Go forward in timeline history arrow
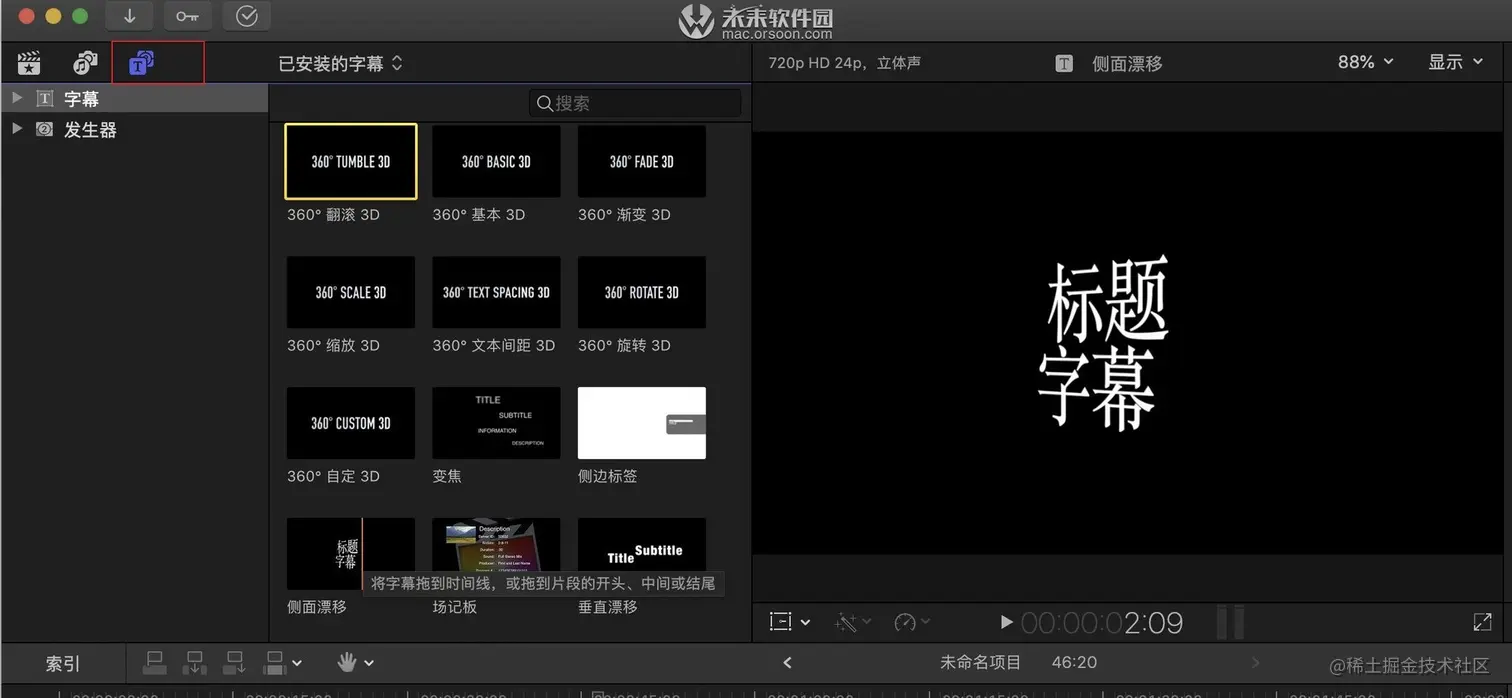 [x=1256, y=662]
